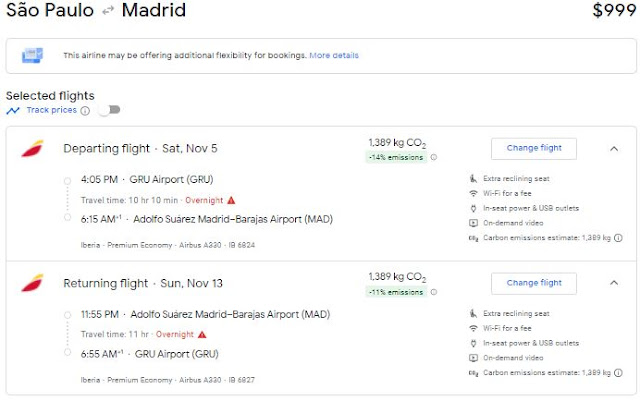
Task: Collapse the returning flight details
Action: [x=613, y=283]
